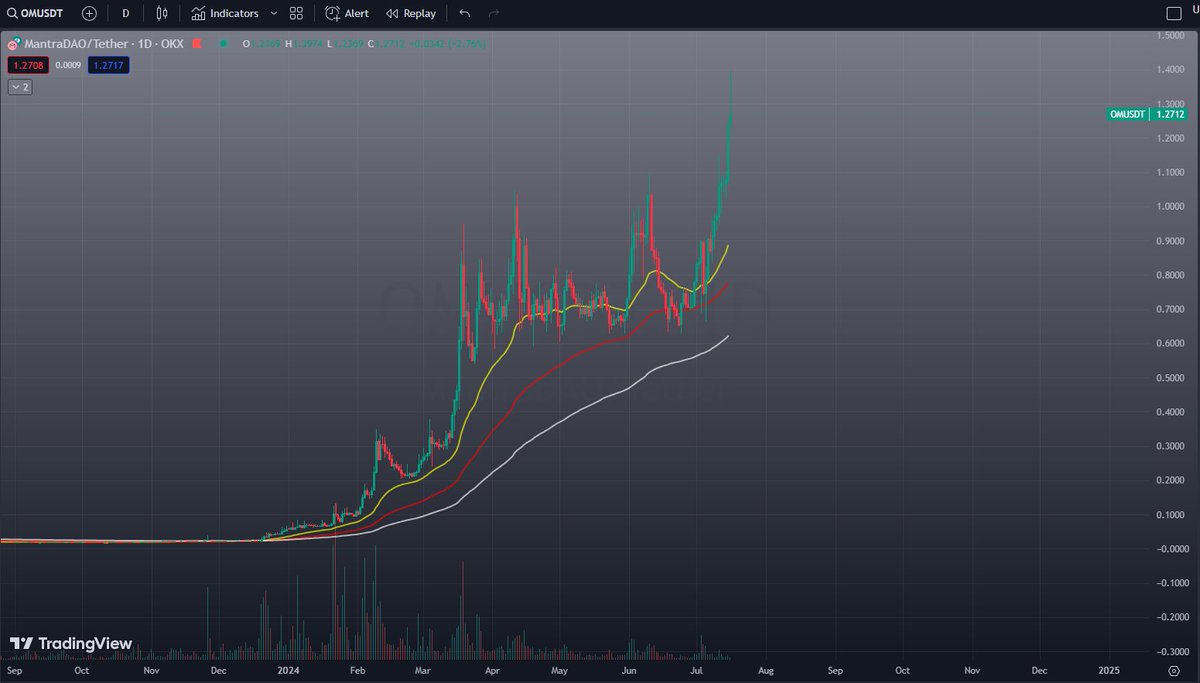Image resolution: width=1200 pixels, height=683 pixels.
Task: Change the D time interval
Action: click(x=125, y=14)
